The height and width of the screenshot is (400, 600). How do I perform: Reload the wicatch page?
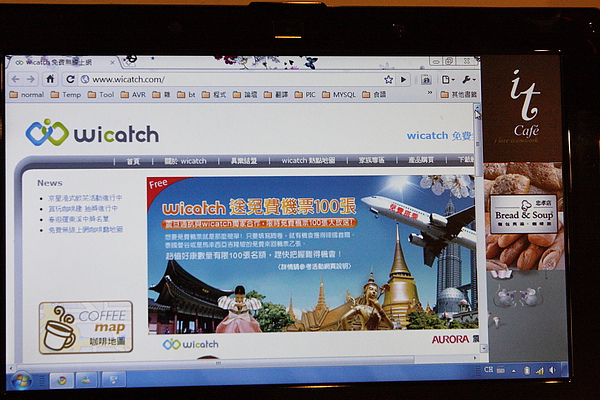(70, 79)
